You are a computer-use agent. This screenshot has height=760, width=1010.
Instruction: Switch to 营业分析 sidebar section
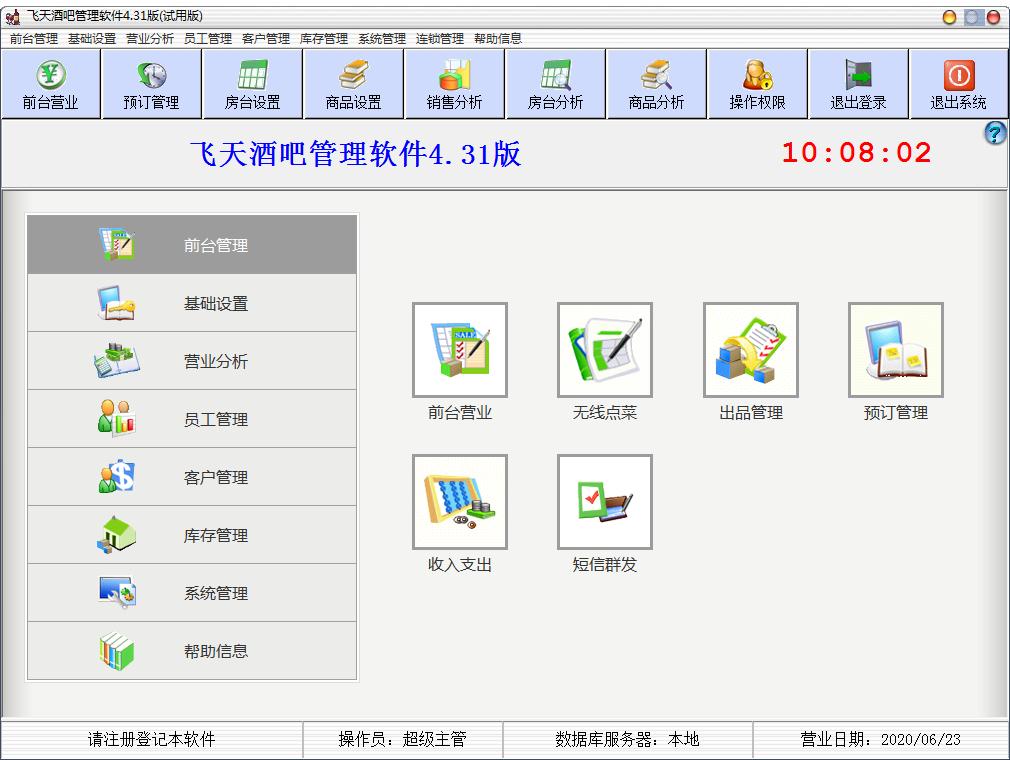tap(192, 361)
